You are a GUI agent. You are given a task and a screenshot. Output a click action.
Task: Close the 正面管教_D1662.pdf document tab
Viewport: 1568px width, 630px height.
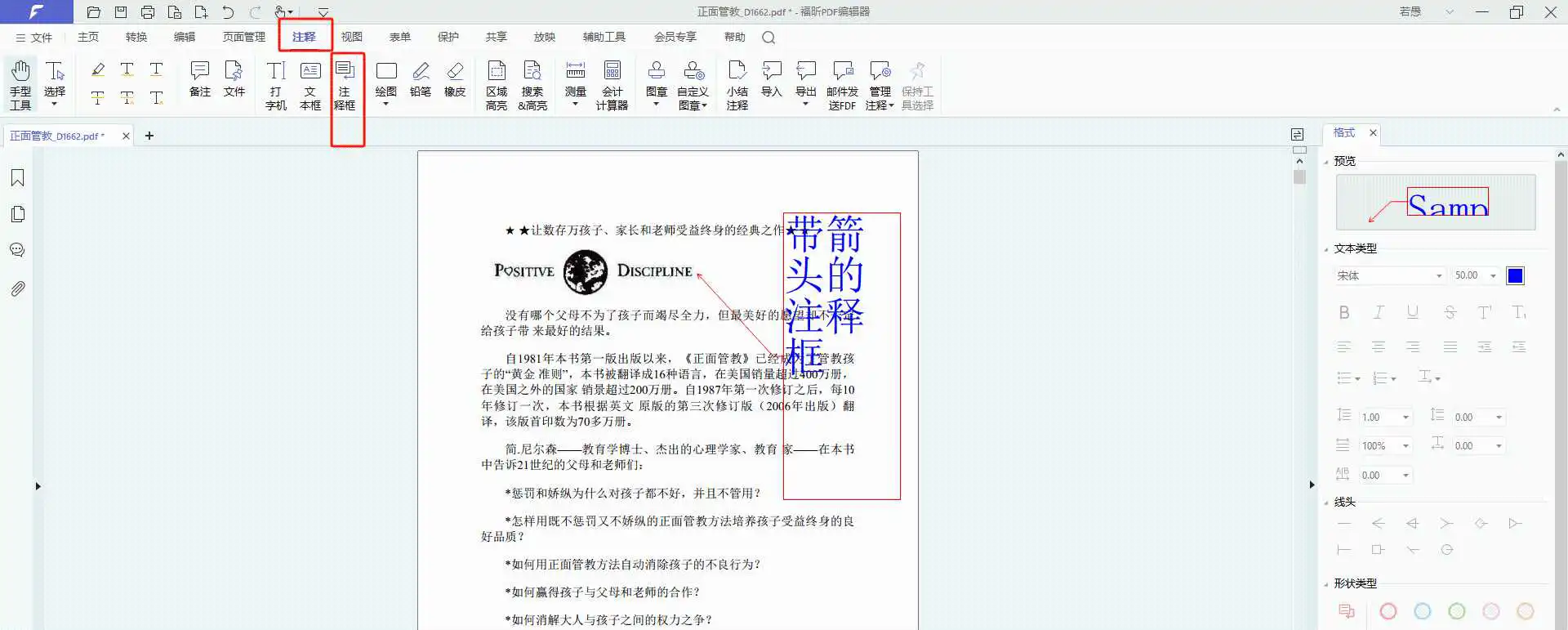tap(126, 136)
